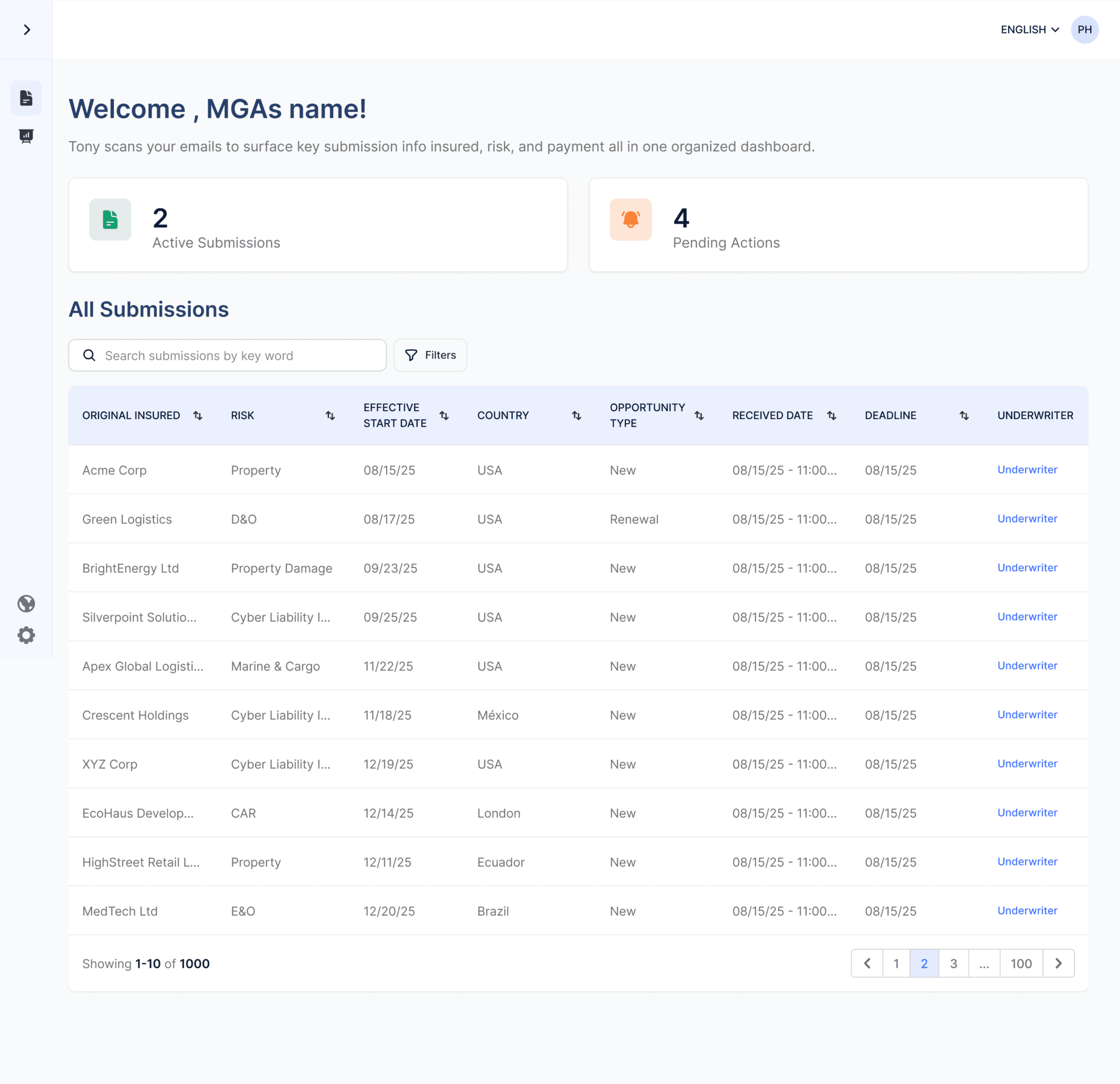
Task: Open the Submissions document icon in sidebar
Action: click(26, 97)
